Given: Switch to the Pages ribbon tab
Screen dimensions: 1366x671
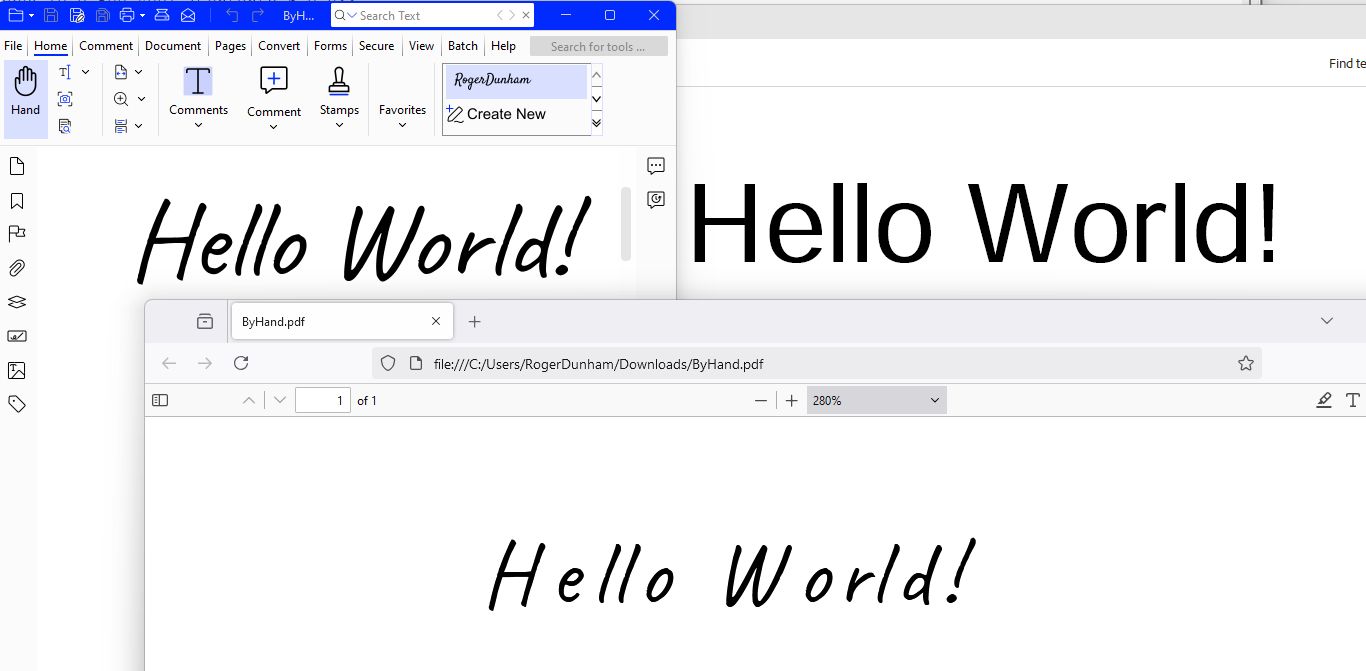Looking at the screenshot, I should tap(230, 46).
